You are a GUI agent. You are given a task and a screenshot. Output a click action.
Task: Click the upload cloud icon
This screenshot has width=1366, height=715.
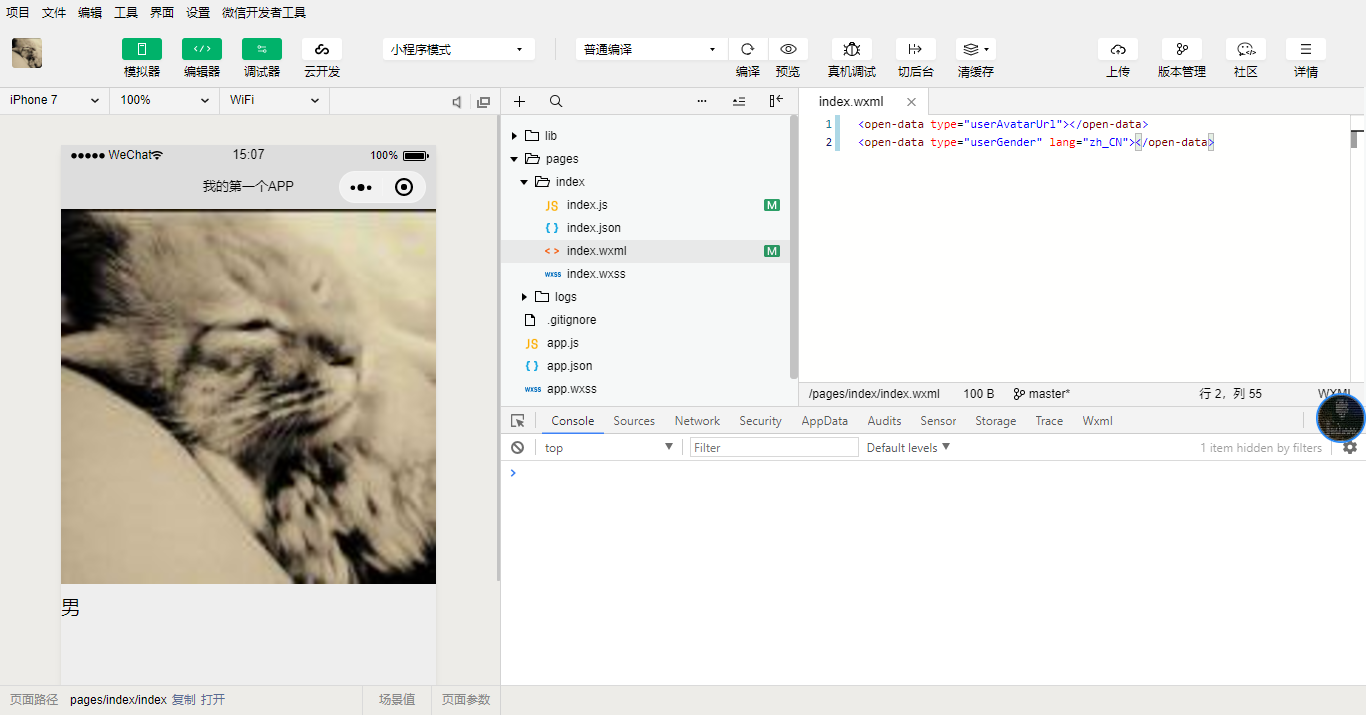coord(1117,49)
